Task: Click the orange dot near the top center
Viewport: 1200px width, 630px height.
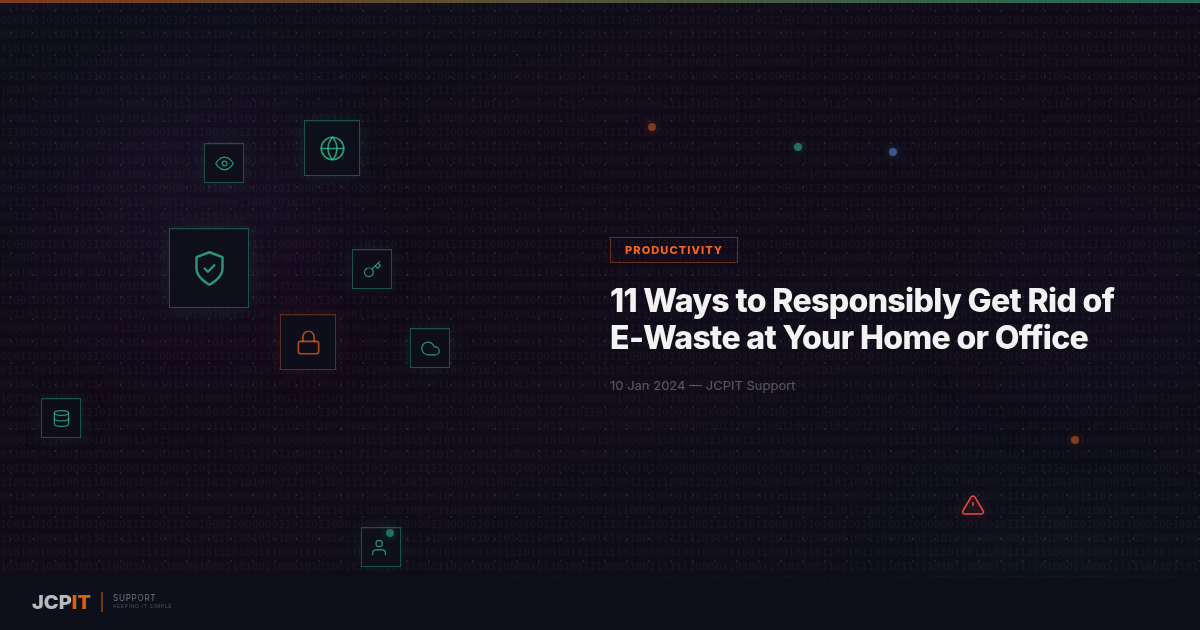Action: (x=651, y=127)
